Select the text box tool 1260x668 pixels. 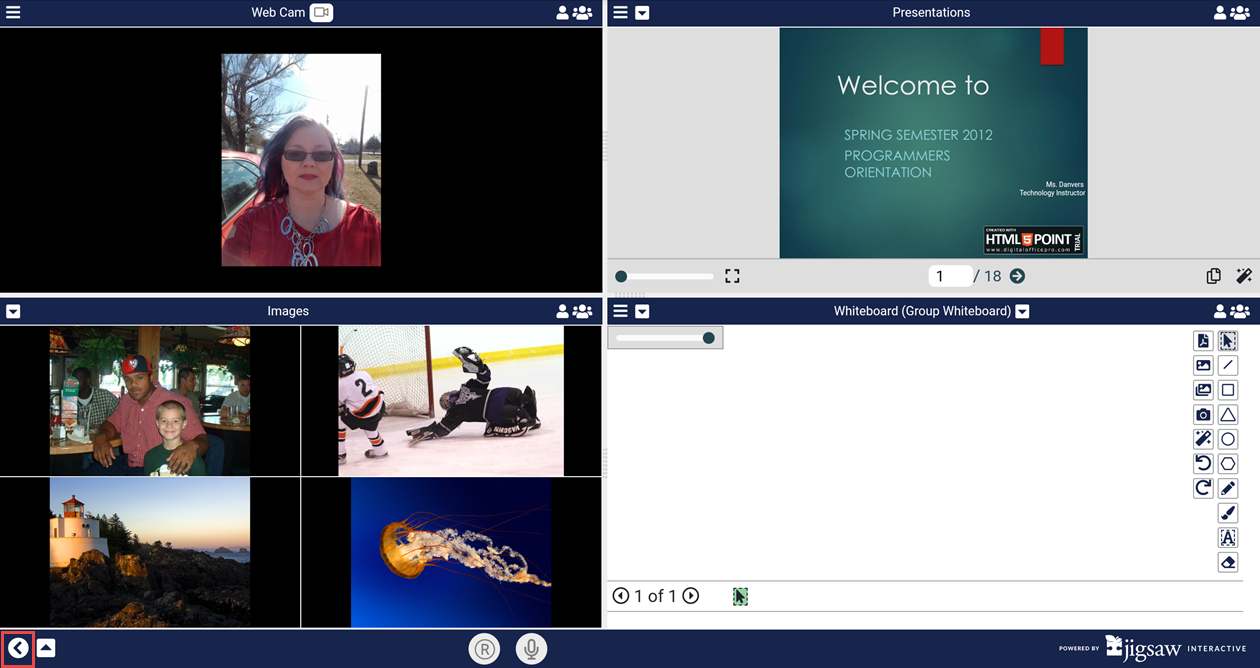coord(1228,538)
